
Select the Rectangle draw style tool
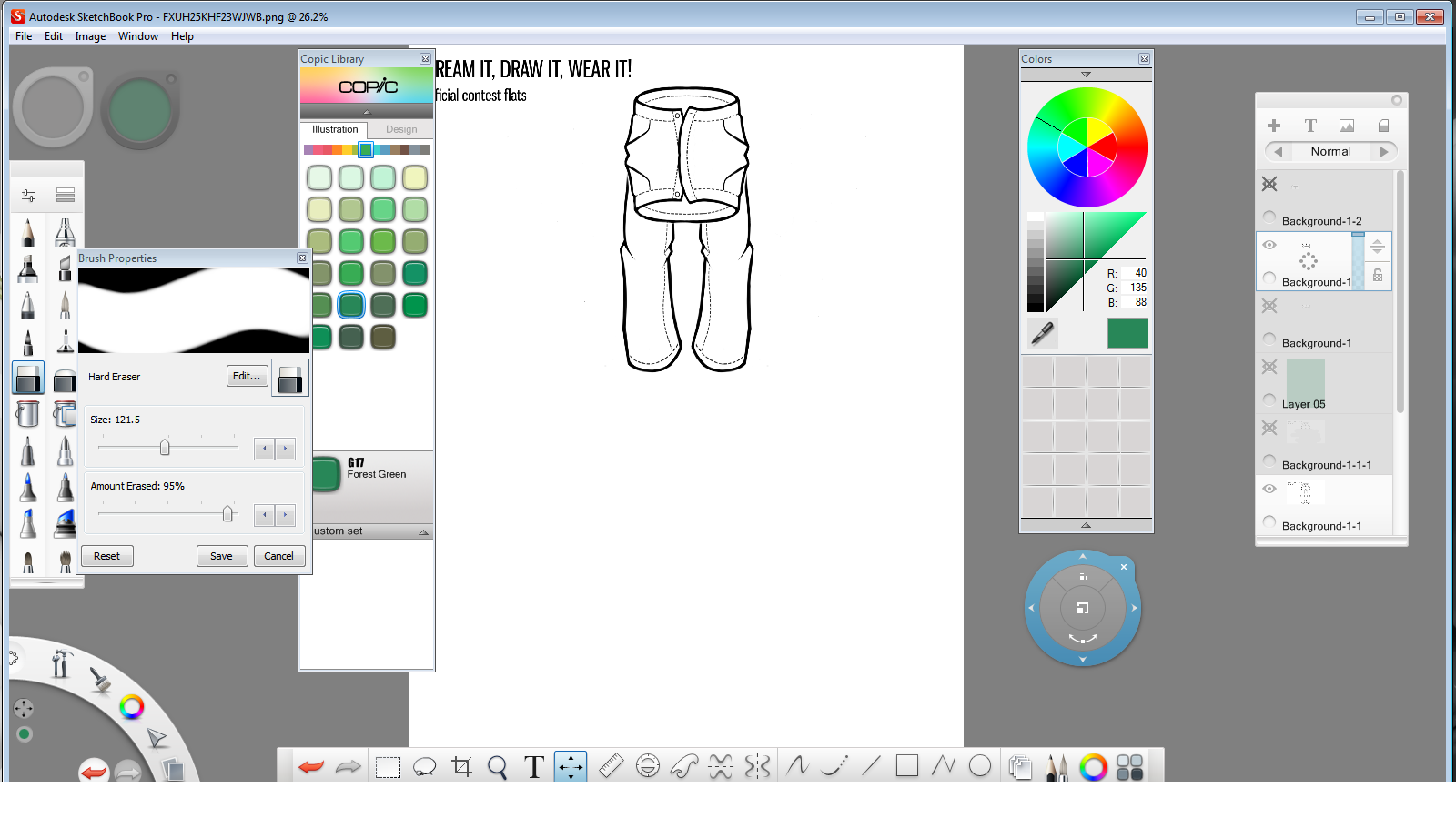pos(907,766)
